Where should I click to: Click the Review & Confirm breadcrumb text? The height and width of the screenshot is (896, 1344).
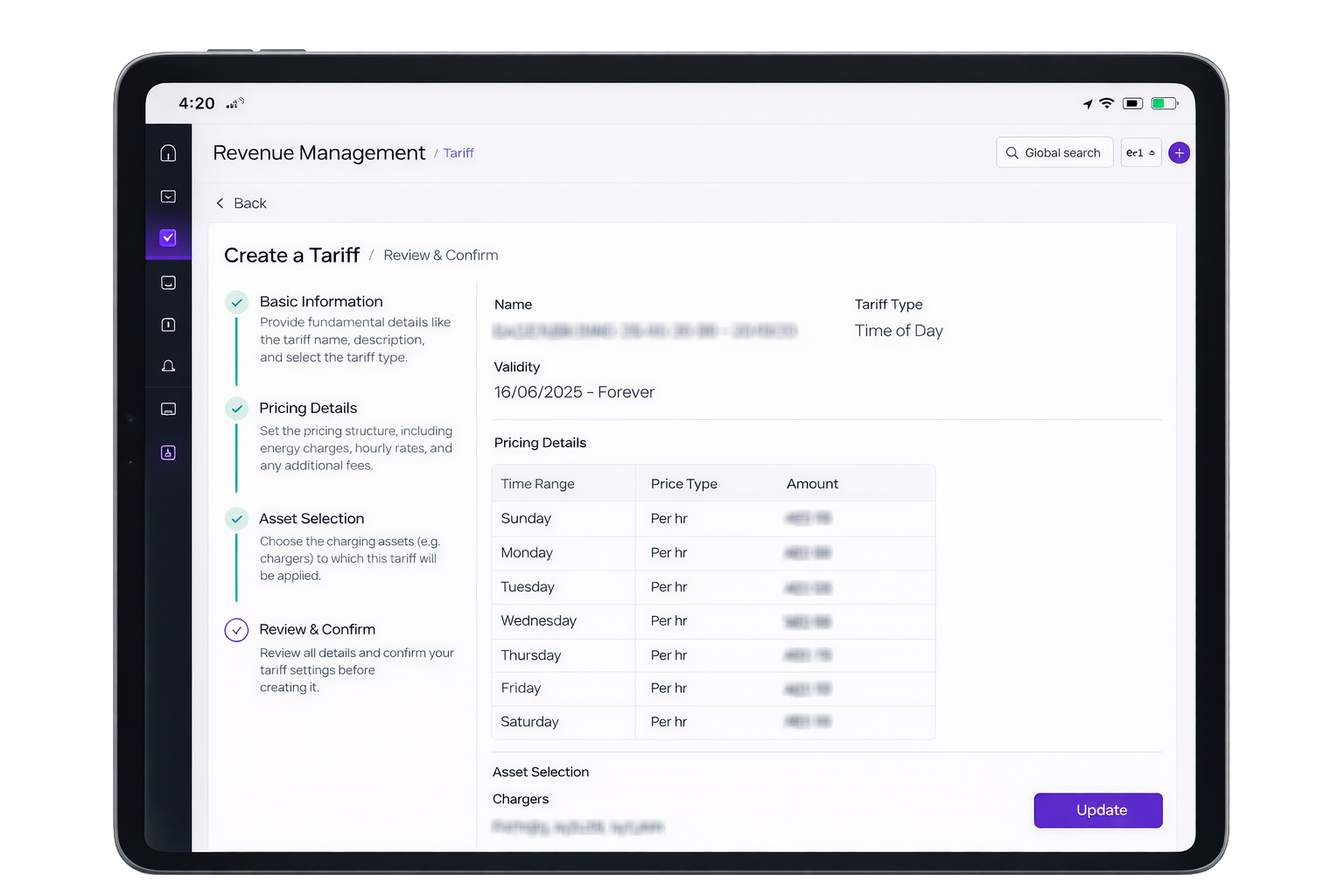440,255
